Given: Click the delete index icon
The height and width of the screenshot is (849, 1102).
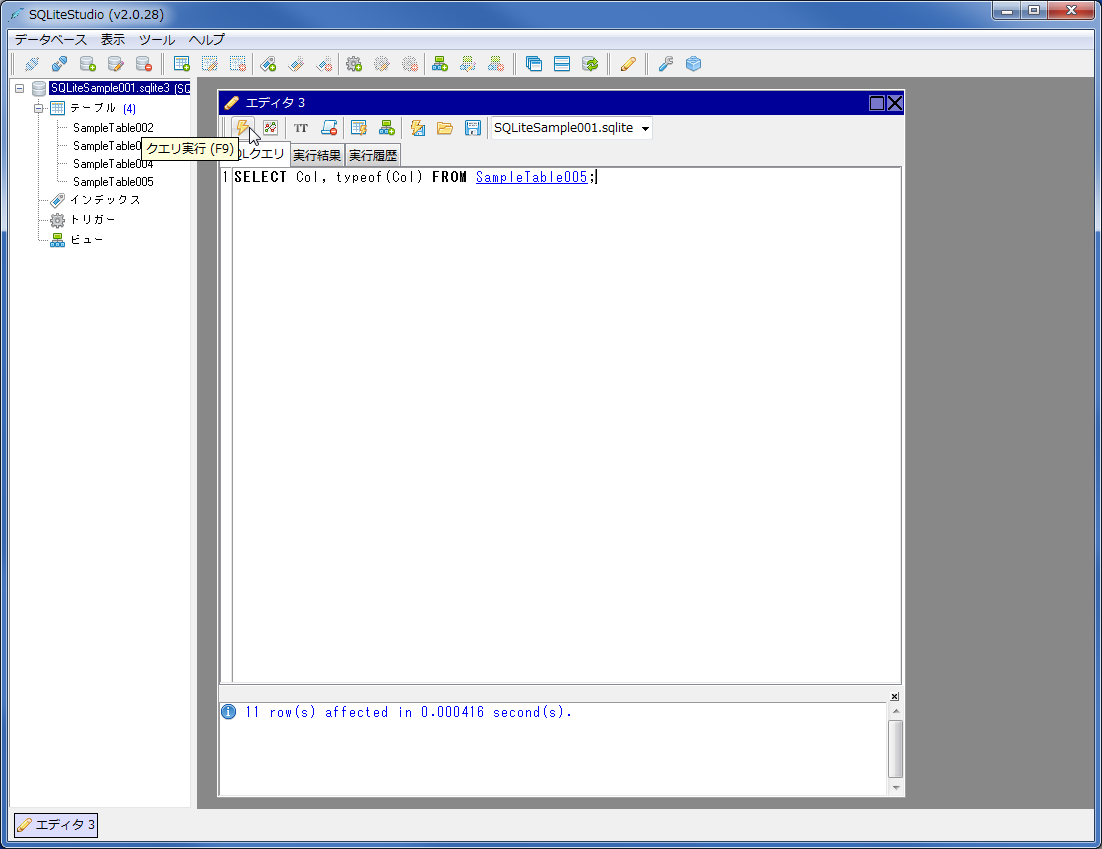Looking at the screenshot, I should (325, 65).
